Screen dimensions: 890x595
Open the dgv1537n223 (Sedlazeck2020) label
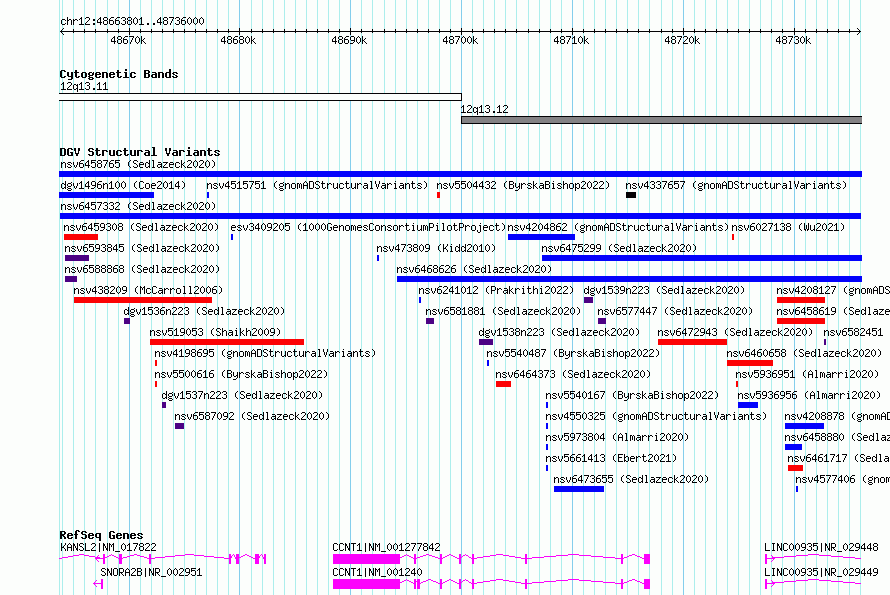(x=242, y=395)
